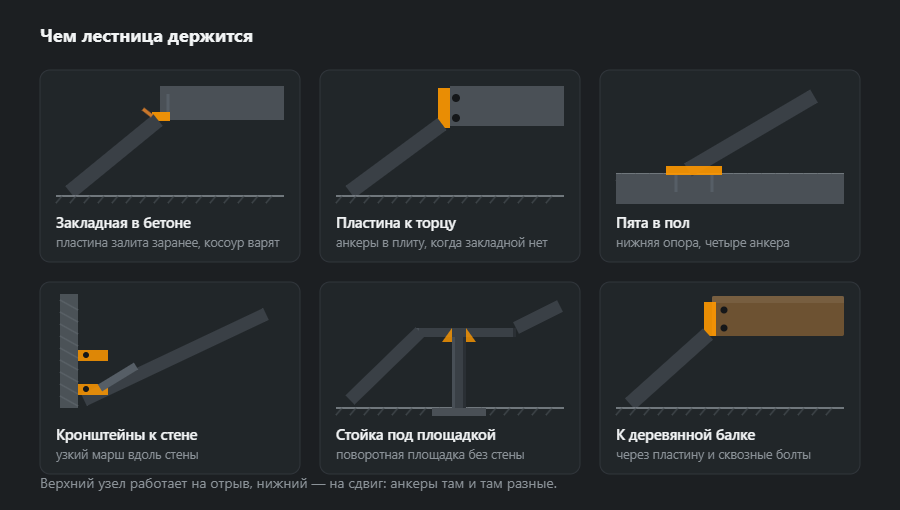
Task: Click the "Чем лестница держится" heading
Action: coord(146,36)
